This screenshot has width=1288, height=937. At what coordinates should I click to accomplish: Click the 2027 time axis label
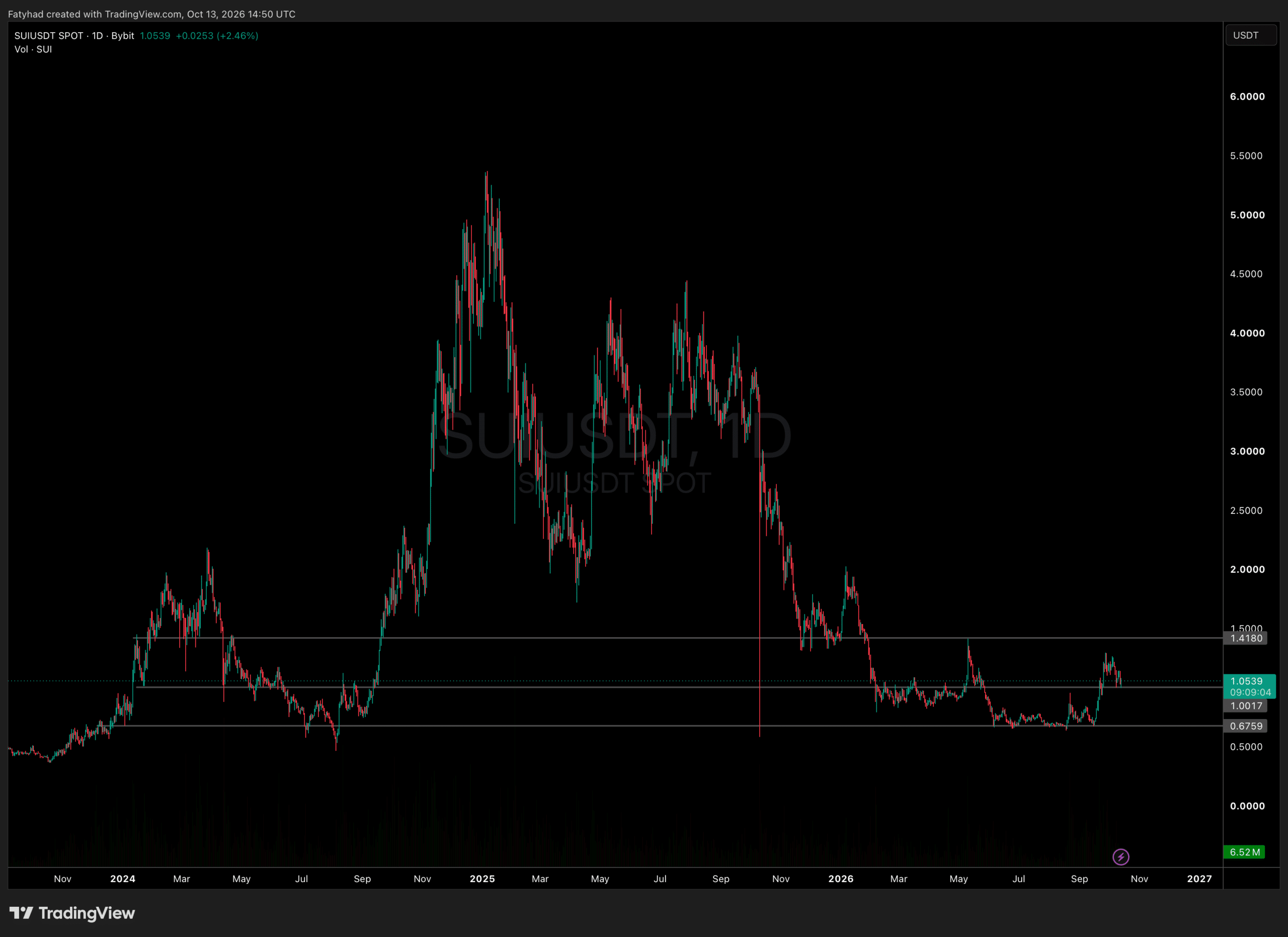tap(1199, 879)
